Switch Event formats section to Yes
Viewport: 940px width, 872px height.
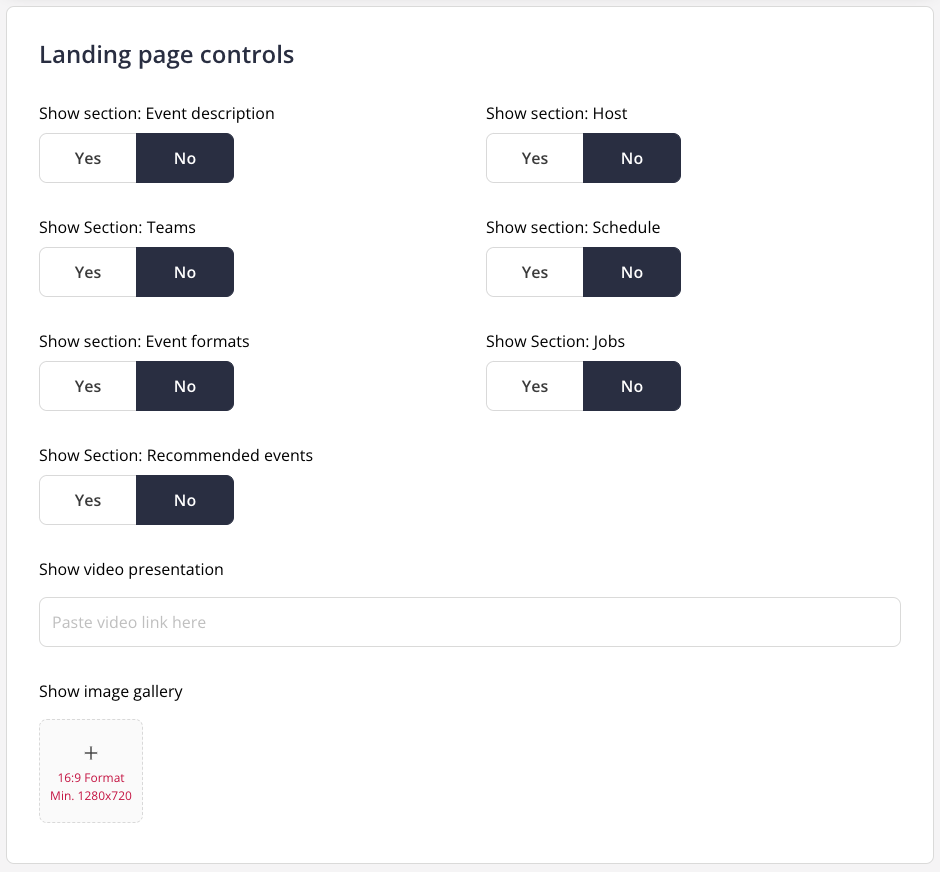pyautogui.click(x=88, y=386)
